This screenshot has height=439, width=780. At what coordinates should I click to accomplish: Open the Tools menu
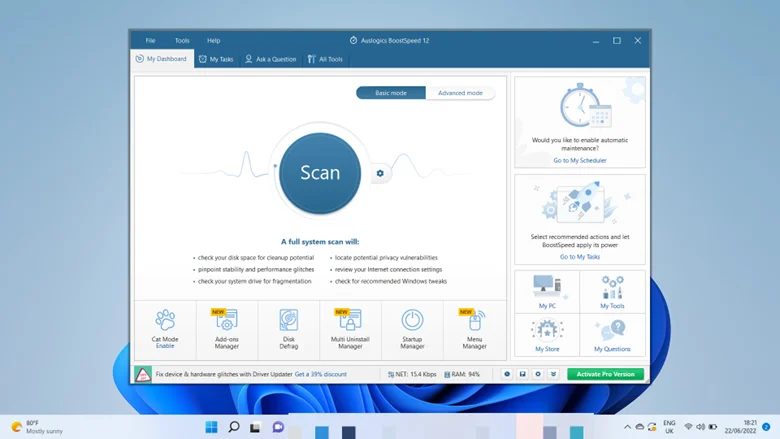tap(182, 41)
